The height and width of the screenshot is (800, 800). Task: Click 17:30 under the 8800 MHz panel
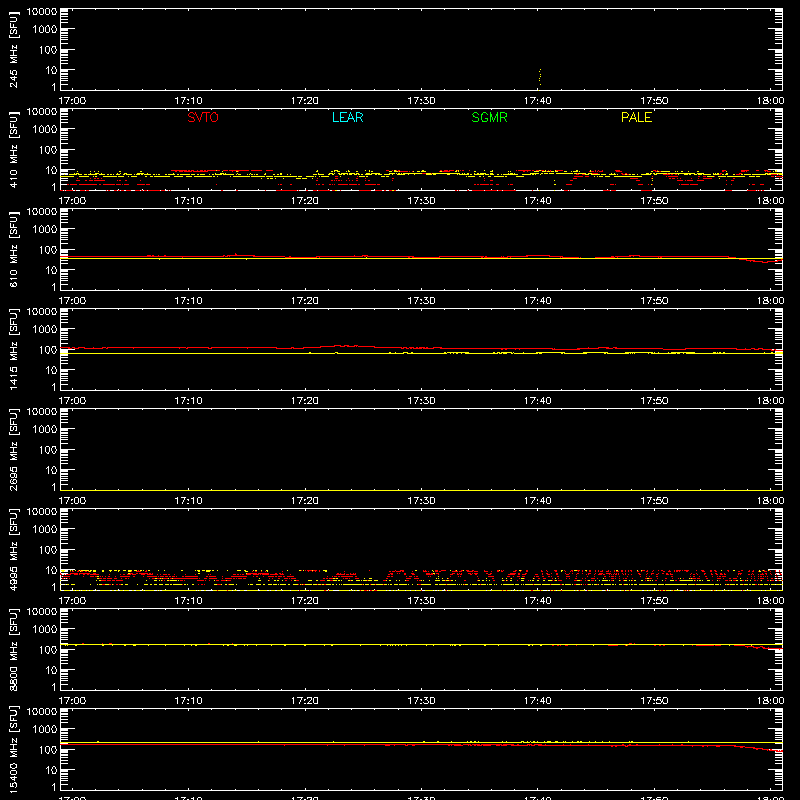click(421, 701)
